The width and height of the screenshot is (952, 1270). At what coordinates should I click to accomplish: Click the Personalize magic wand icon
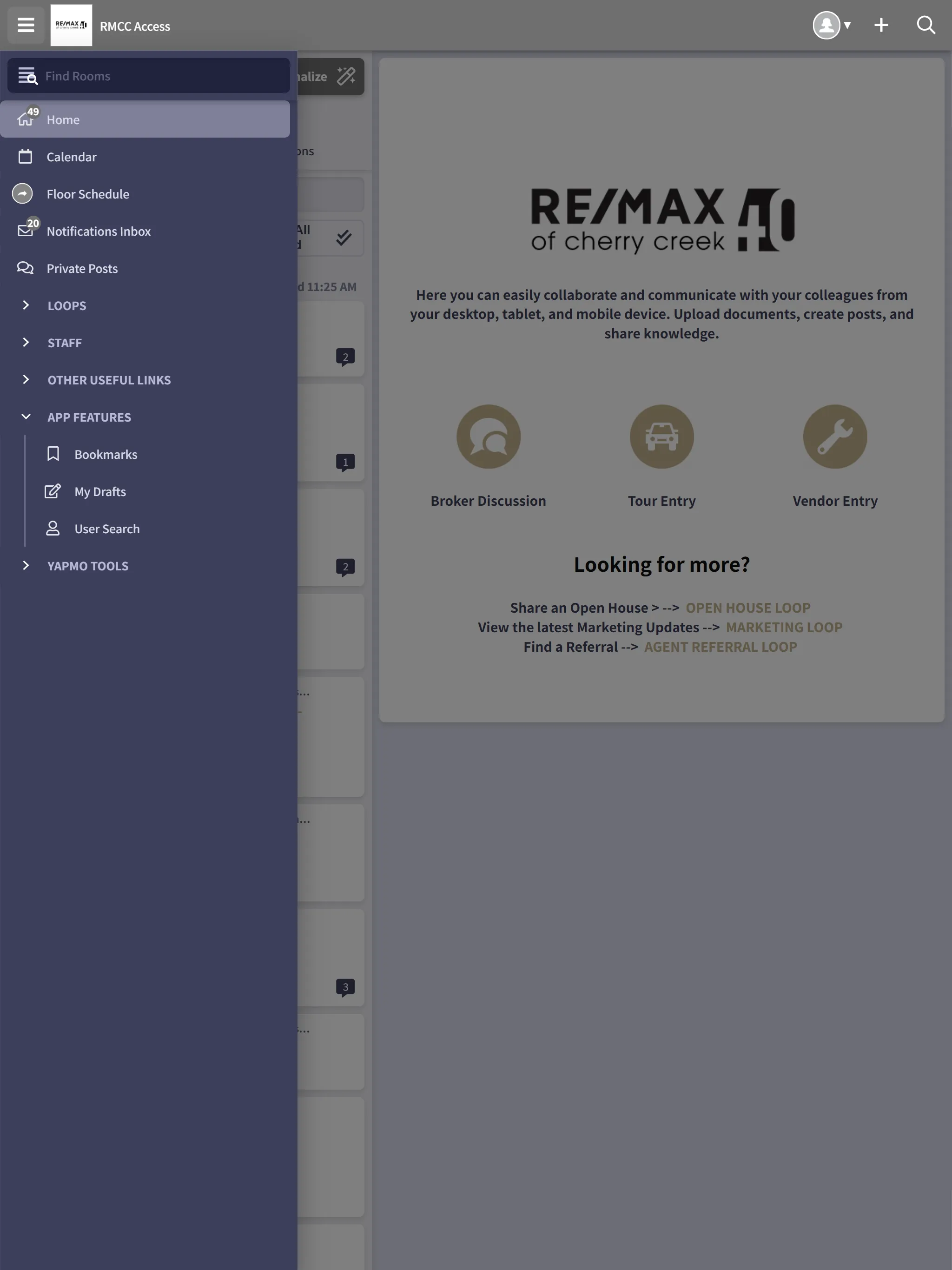click(x=346, y=76)
